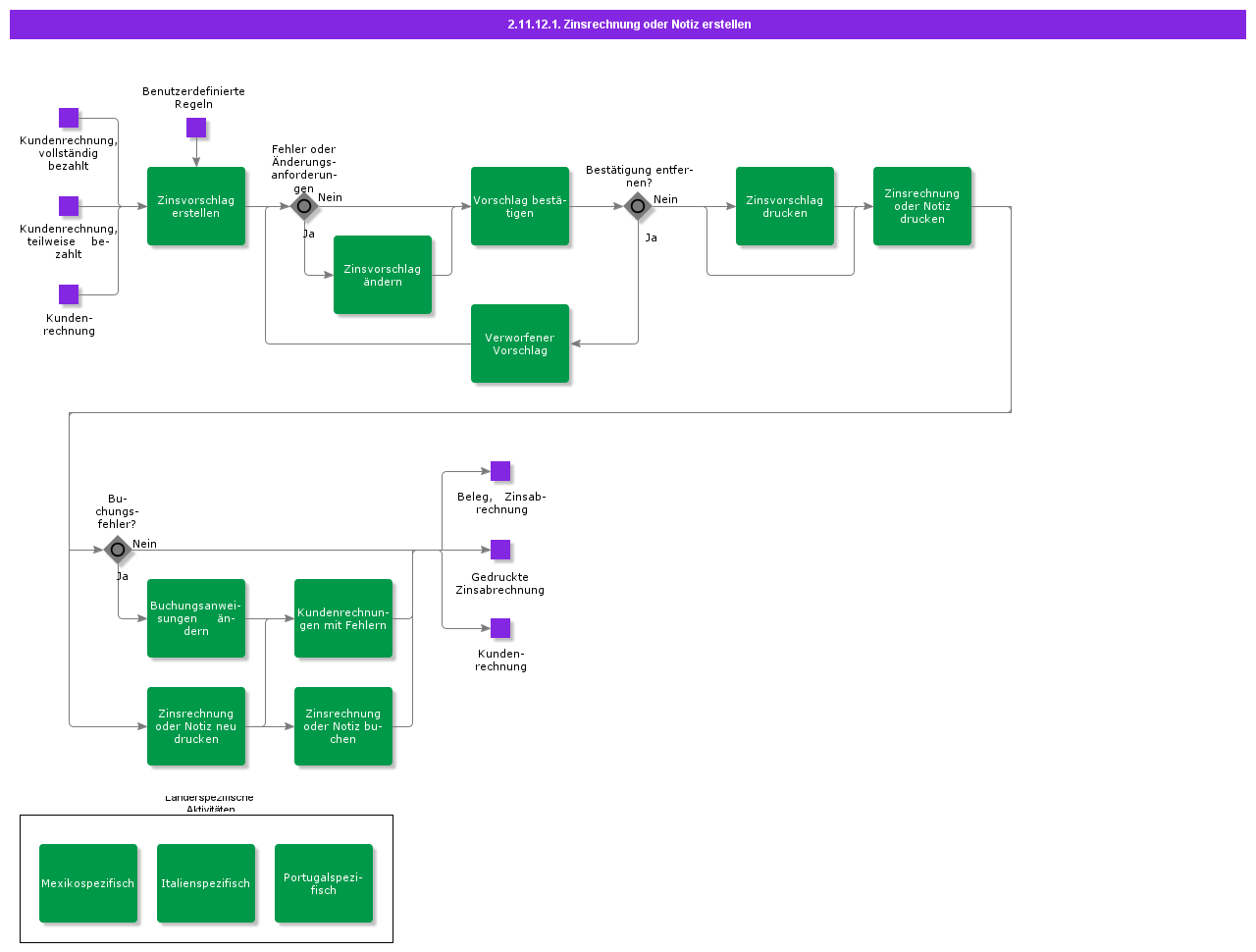Open the Zinsvorschlag erstellen activity box
This screenshot has height=952, width=1256.
(196, 206)
